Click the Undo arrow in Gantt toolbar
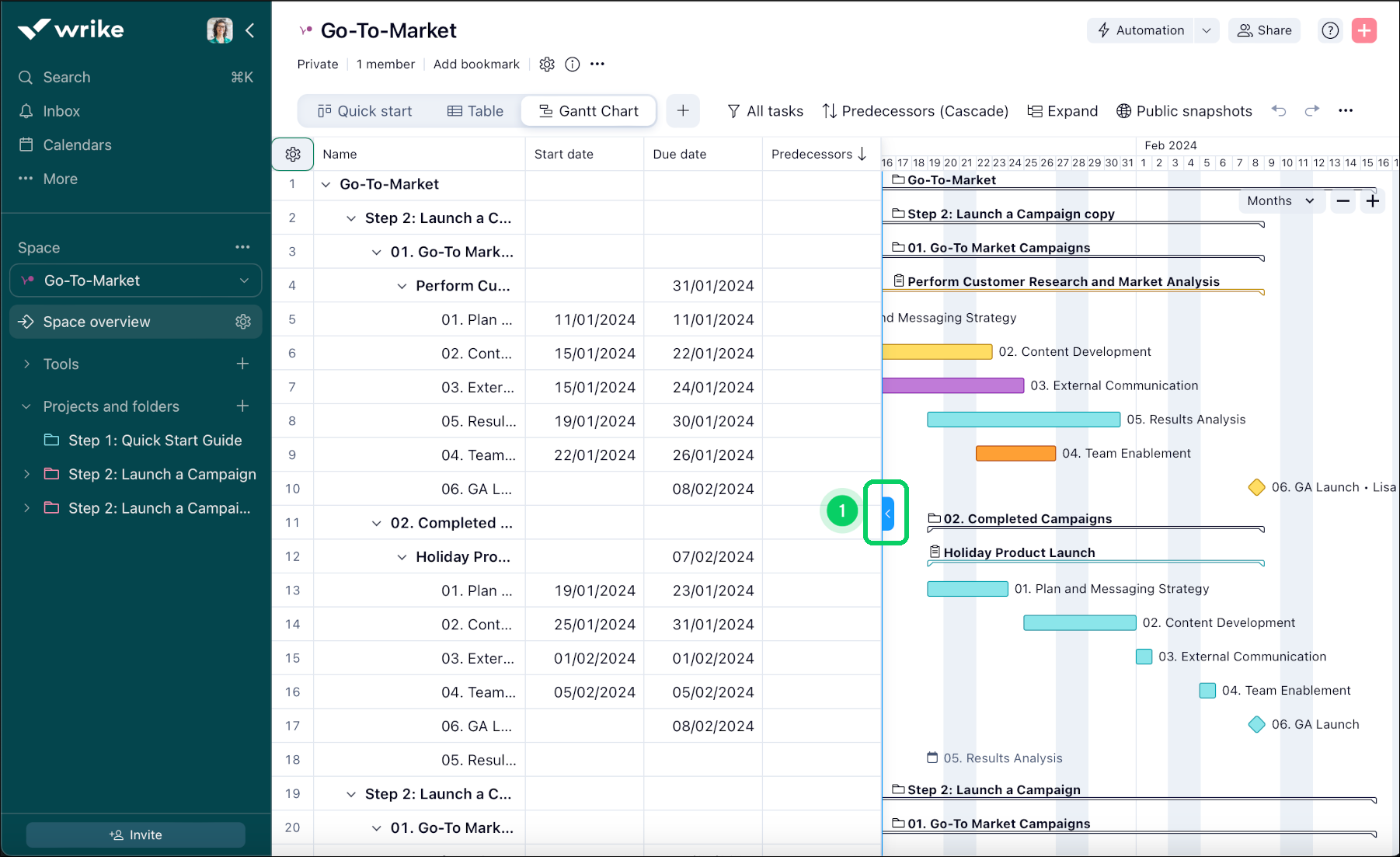The width and height of the screenshot is (1400, 857). [x=1279, y=110]
